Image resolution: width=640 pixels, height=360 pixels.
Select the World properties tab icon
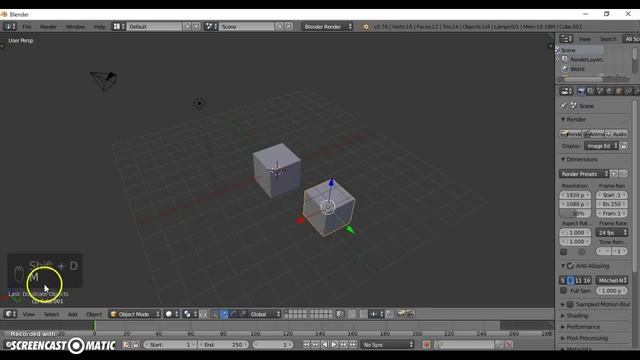(609, 91)
